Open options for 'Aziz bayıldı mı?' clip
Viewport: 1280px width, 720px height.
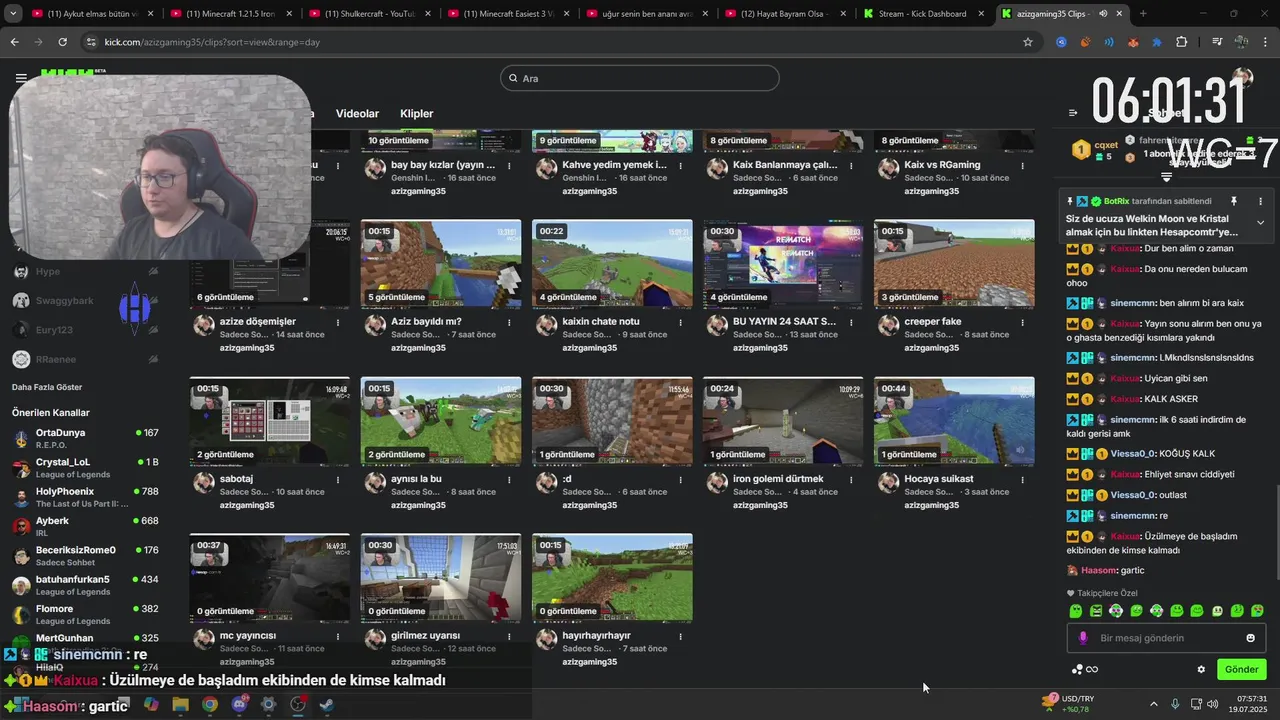pyautogui.click(x=509, y=322)
